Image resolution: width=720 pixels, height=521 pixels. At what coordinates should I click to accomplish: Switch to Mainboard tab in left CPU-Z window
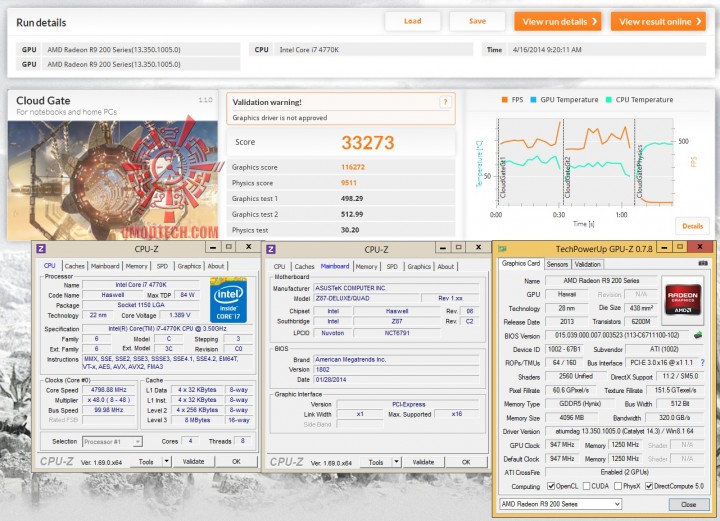[105, 266]
